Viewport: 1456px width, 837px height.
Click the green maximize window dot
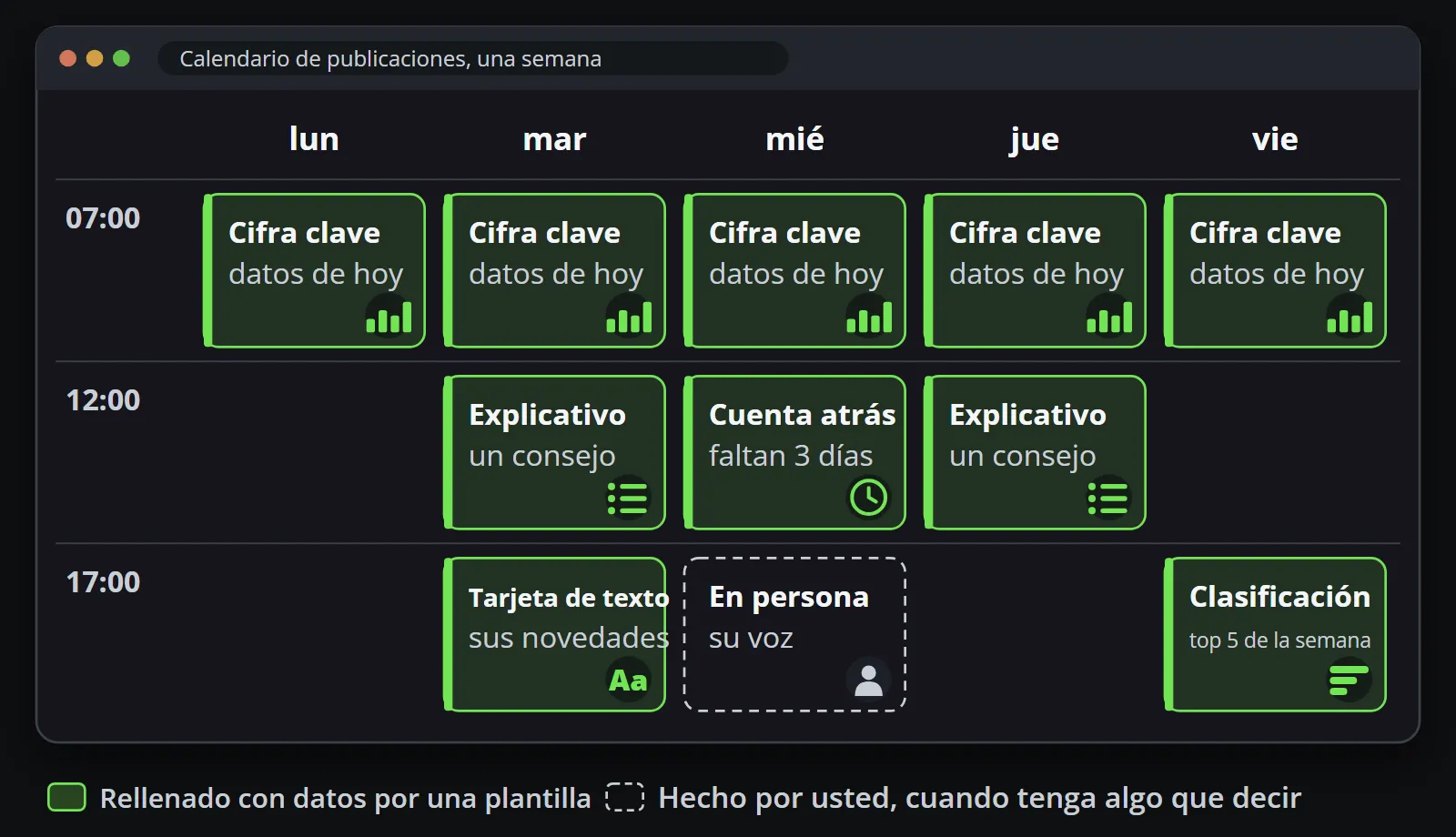(x=121, y=58)
